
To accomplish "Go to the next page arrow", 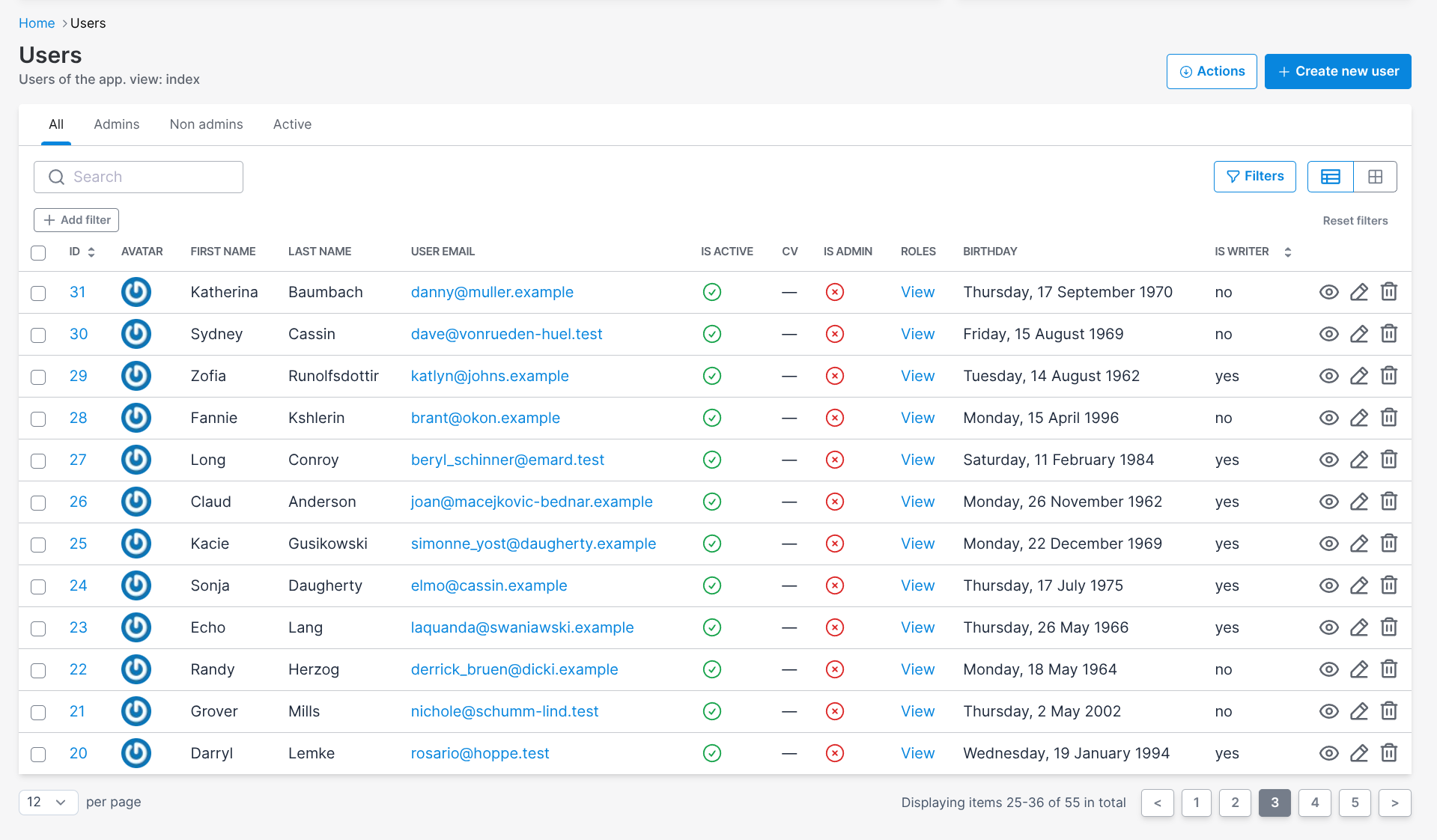I will click(x=1394, y=803).
